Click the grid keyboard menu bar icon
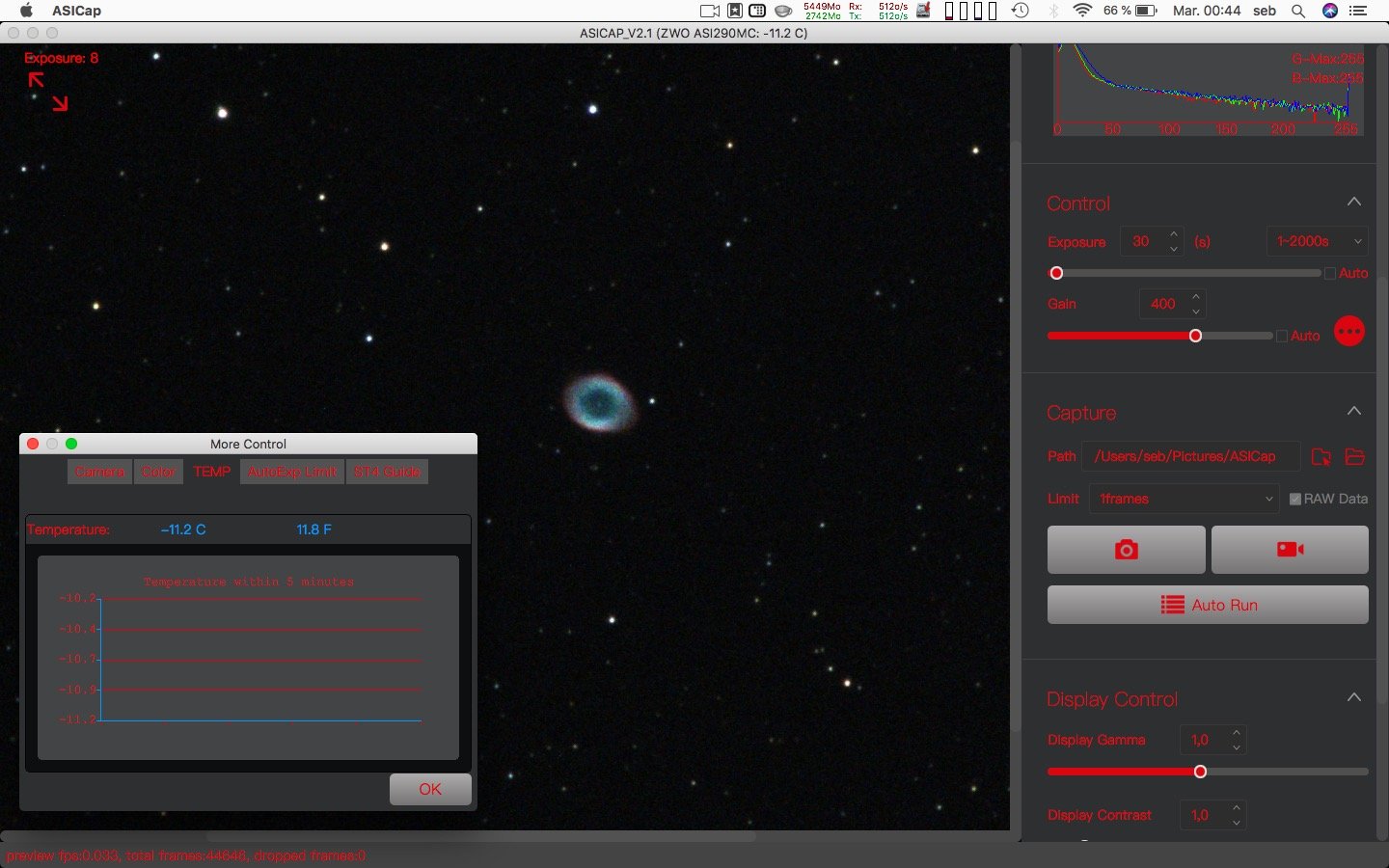This screenshot has width=1389, height=868. coord(758,11)
